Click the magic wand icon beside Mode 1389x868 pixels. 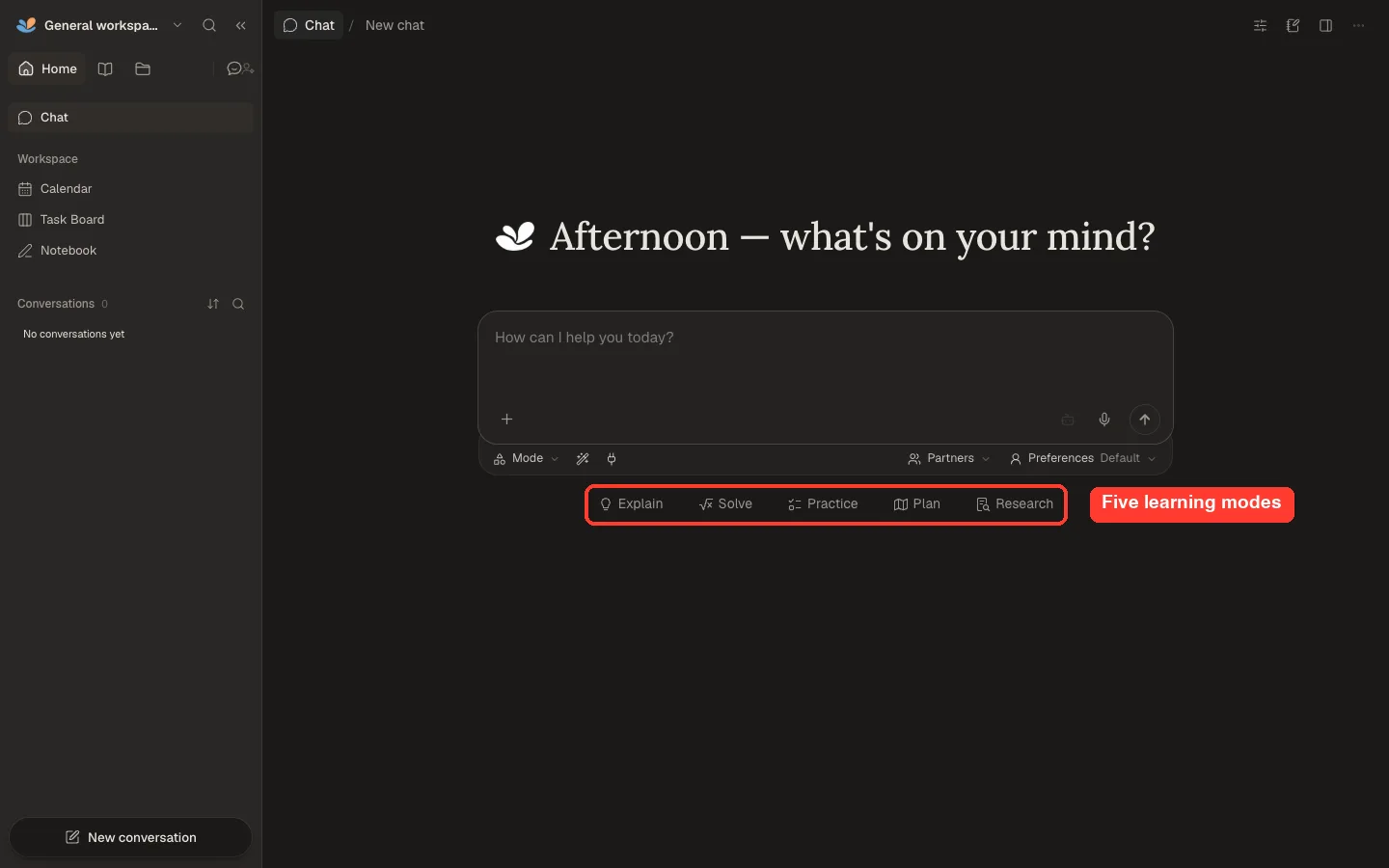pyautogui.click(x=583, y=459)
